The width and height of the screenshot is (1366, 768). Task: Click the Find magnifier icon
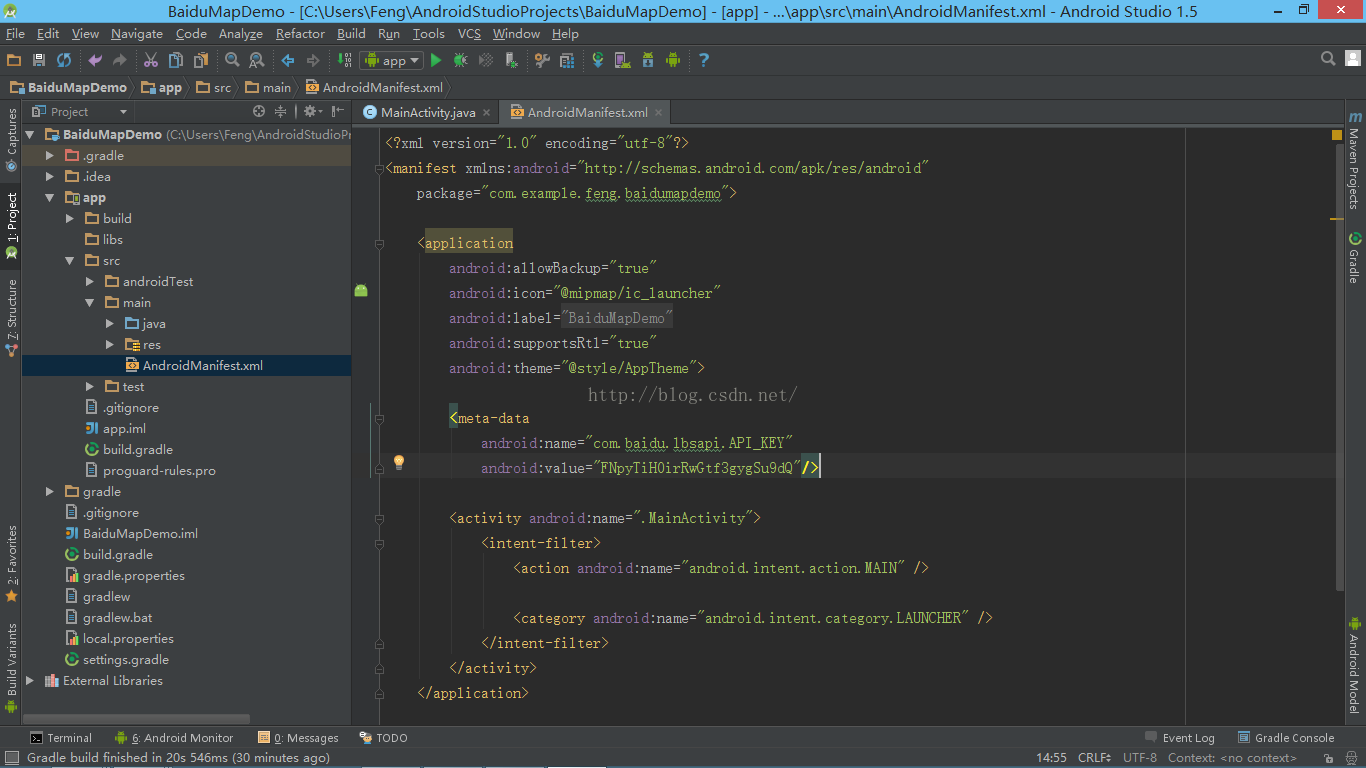pyautogui.click(x=232, y=60)
